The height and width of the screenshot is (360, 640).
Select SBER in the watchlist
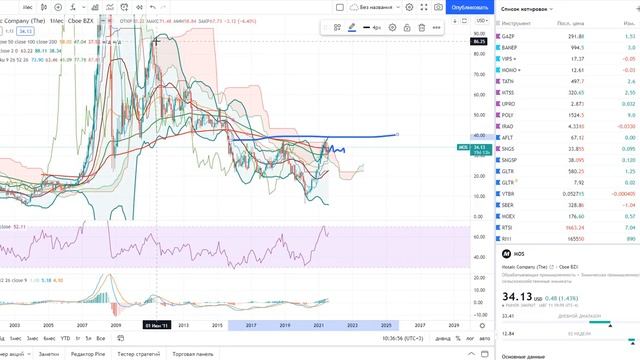point(568,205)
